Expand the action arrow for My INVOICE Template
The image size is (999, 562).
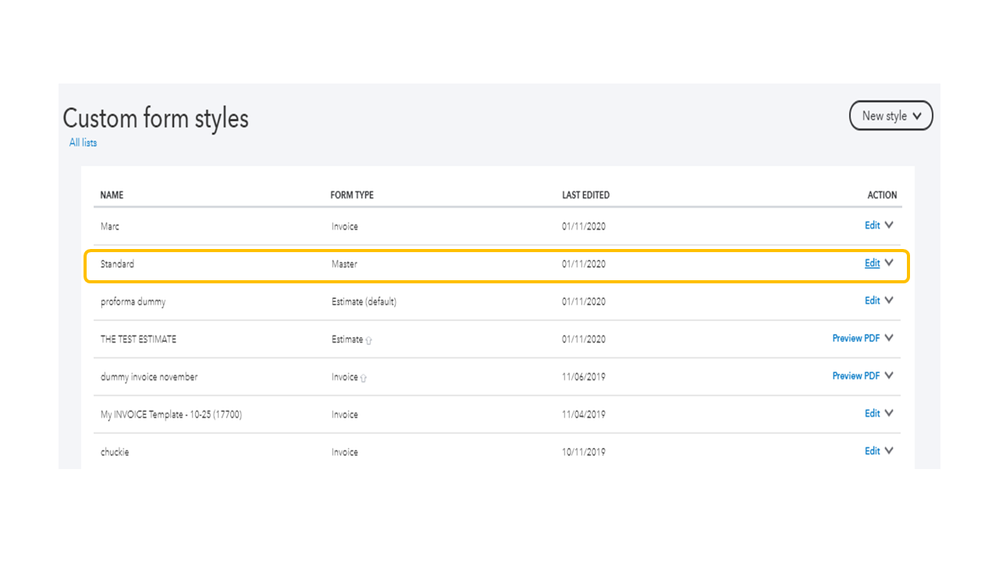pos(889,413)
